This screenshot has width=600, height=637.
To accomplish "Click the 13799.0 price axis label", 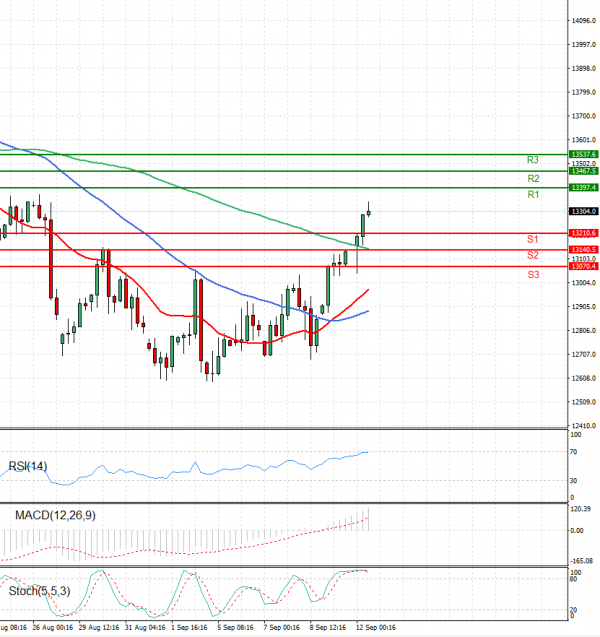I will tap(584, 92).
